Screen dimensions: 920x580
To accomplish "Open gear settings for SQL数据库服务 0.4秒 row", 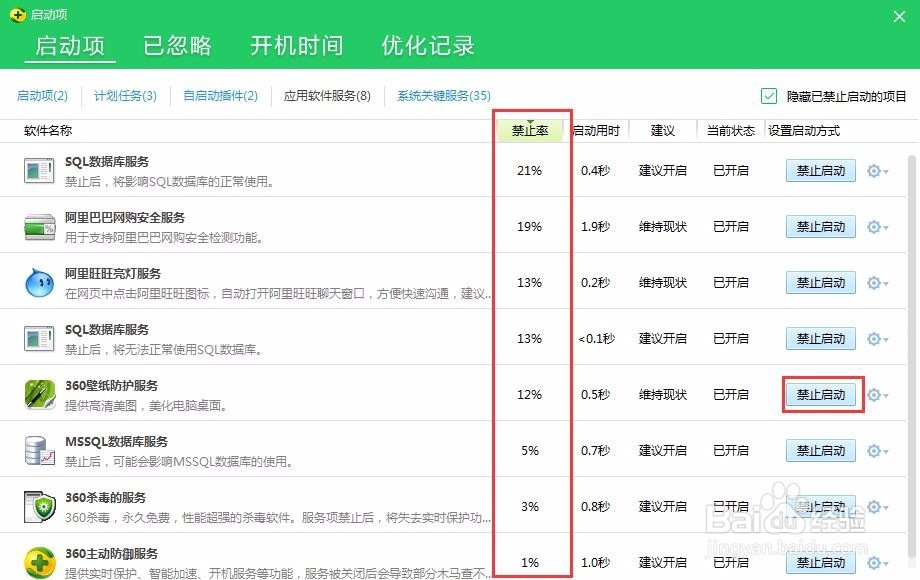I will pos(877,171).
